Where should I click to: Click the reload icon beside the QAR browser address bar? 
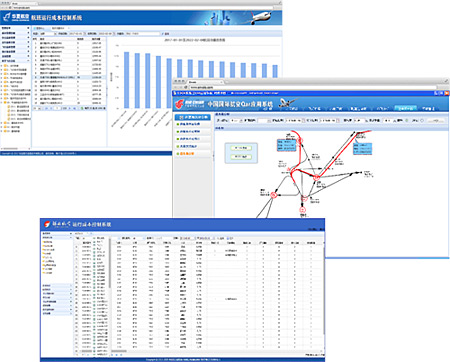186,87
